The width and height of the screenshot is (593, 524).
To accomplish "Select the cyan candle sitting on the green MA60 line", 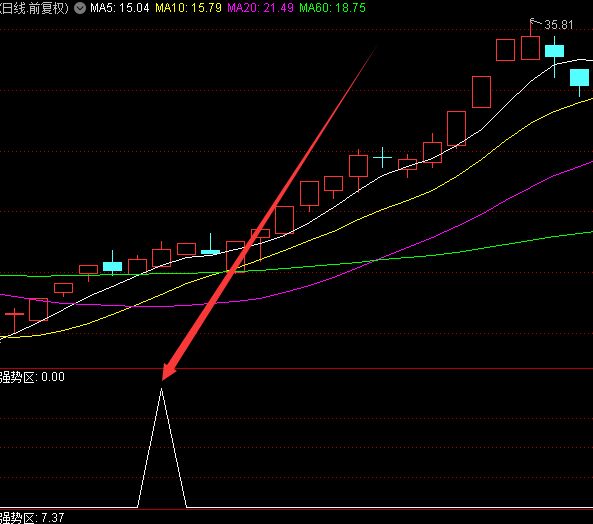I will (x=112, y=266).
